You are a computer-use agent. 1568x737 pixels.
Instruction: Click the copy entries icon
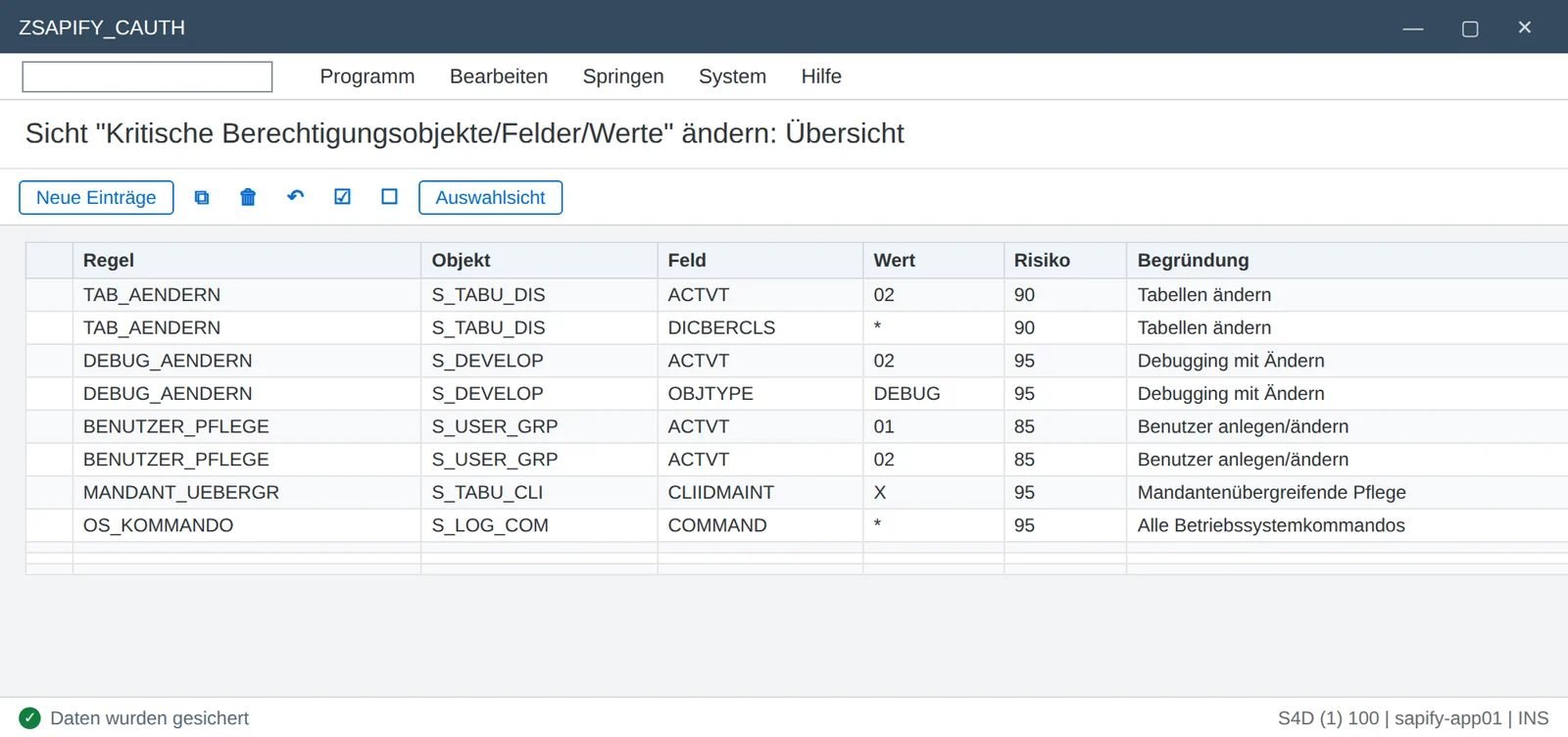pos(202,197)
